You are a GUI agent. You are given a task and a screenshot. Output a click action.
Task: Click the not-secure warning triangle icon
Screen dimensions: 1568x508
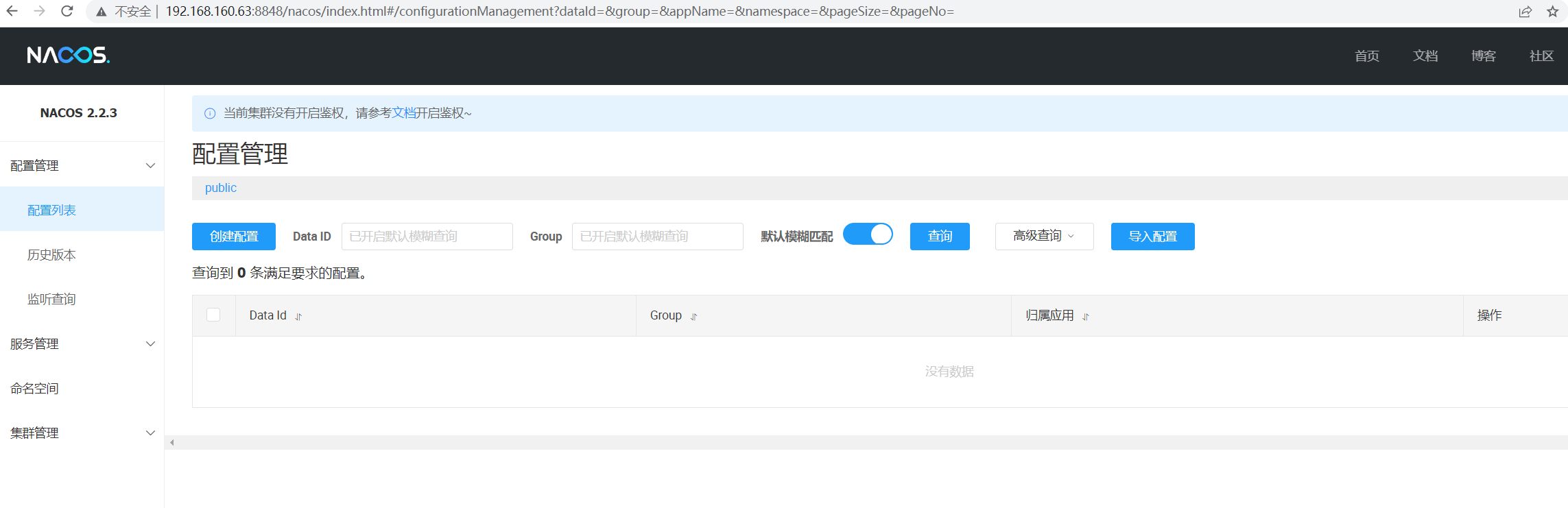pos(102,12)
